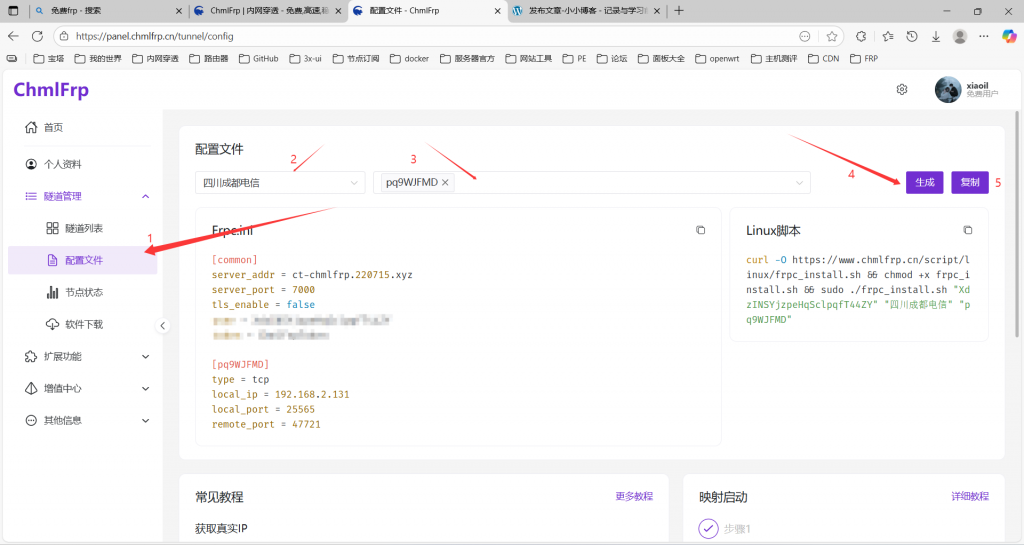Open 更多教程 link

(x=634, y=496)
